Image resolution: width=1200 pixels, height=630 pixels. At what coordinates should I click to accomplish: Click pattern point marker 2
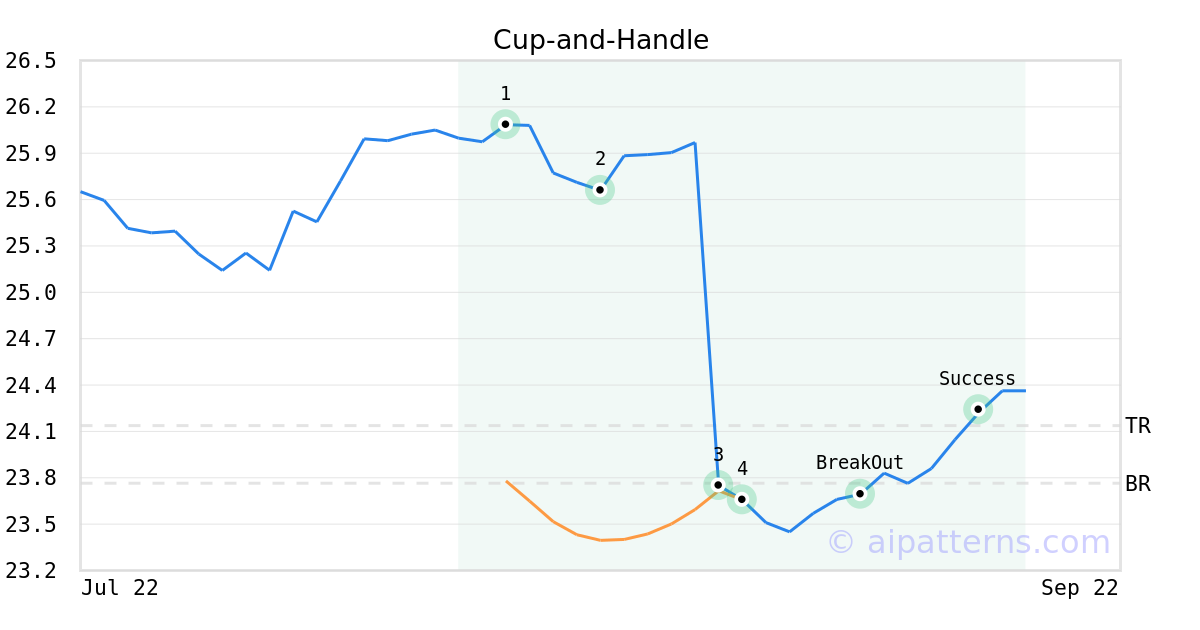click(x=600, y=189)
